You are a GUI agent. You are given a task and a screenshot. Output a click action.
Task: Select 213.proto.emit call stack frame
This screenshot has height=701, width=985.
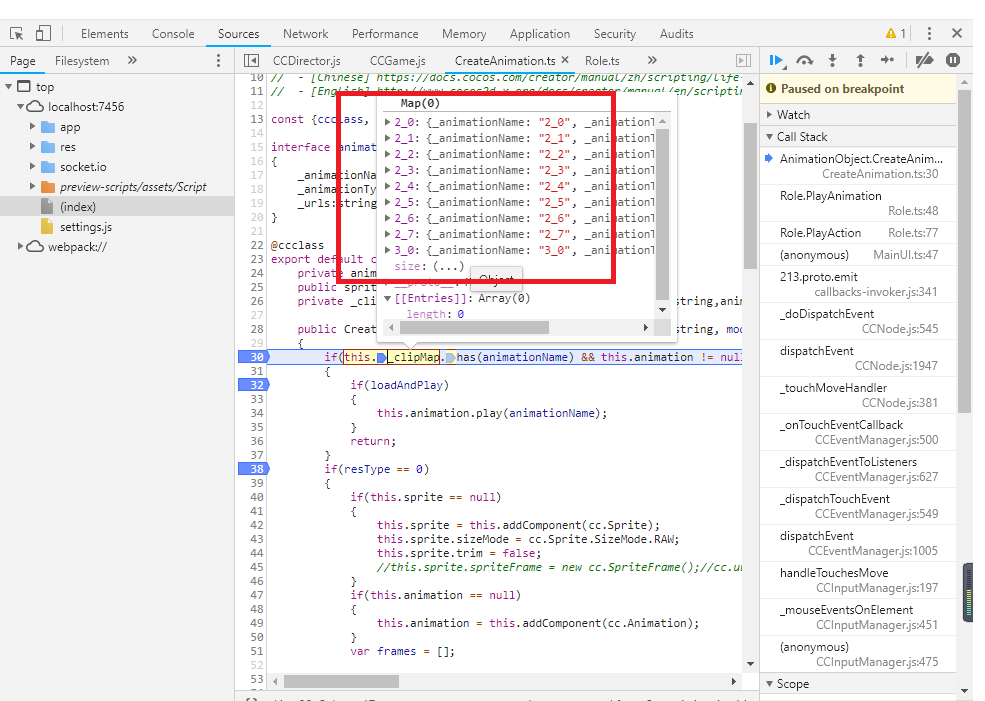pos(858,284)
